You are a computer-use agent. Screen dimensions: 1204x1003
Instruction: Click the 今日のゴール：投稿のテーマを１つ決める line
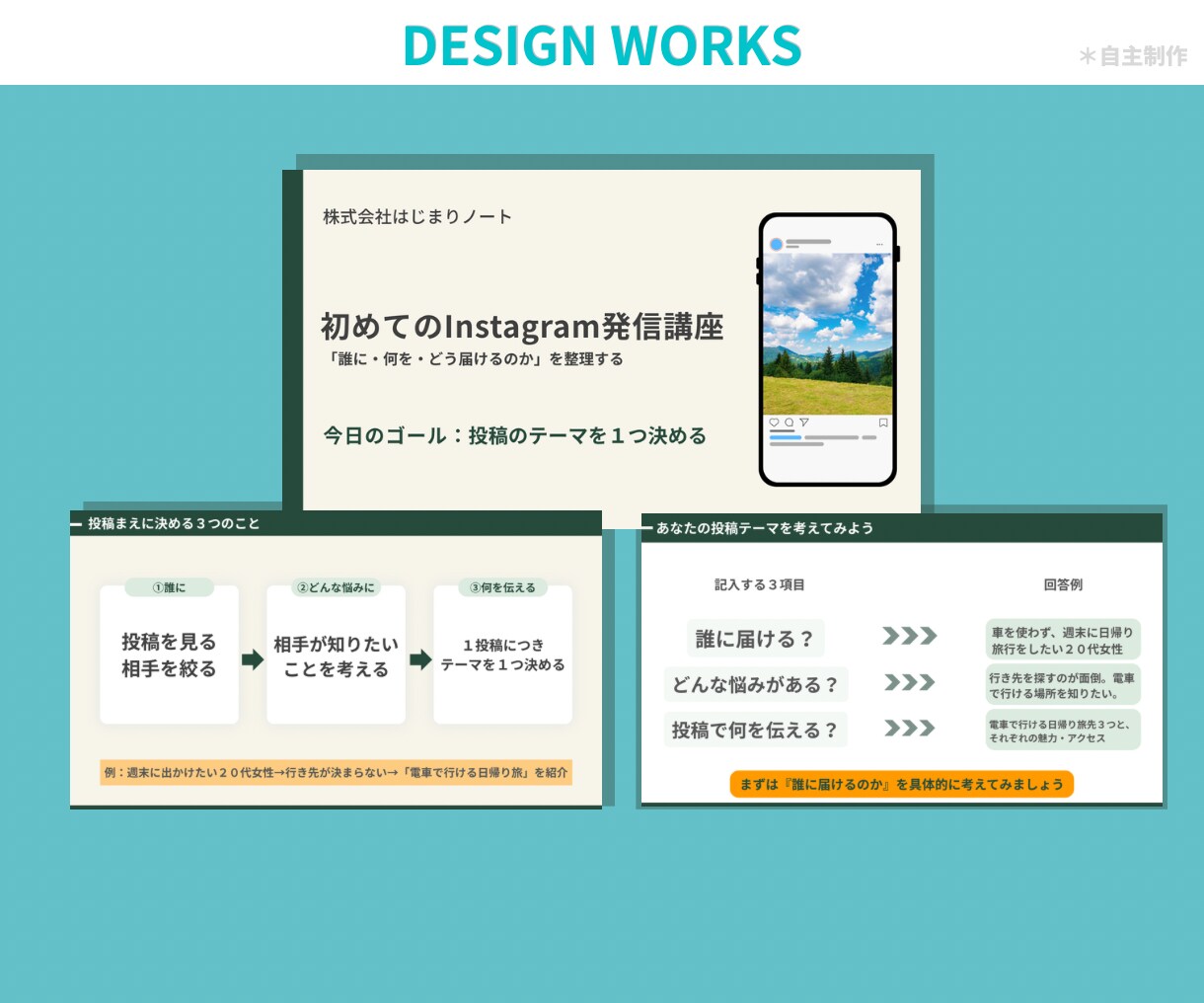515,435
